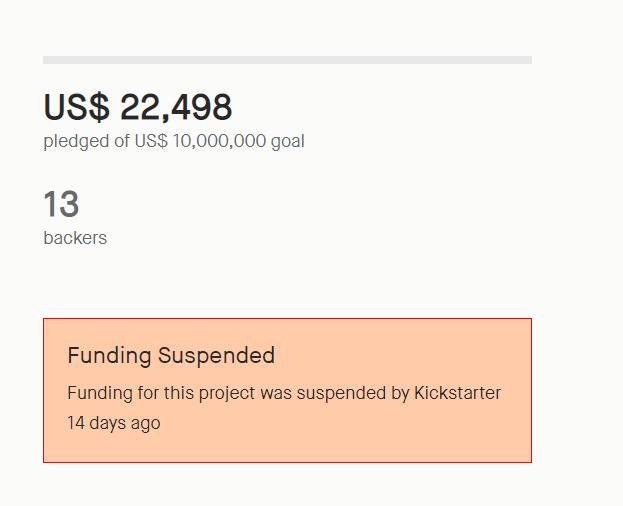The image size is (623, 506).
Task: Click the "10,000,000" goal figure
Action: [219, 141]
